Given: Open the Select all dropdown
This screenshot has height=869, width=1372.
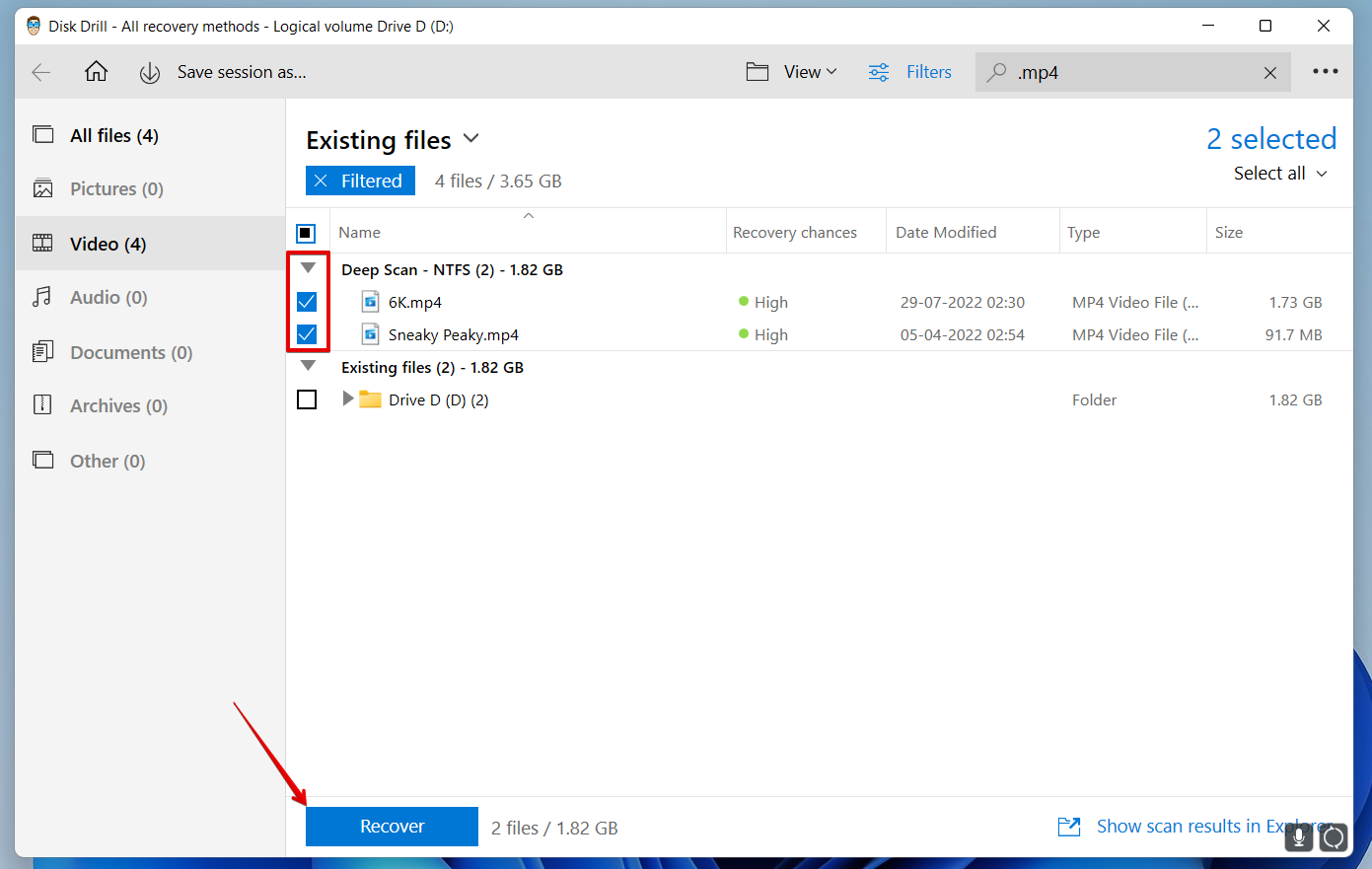Looking at the screenshot, I should [x=1280, y=174].
